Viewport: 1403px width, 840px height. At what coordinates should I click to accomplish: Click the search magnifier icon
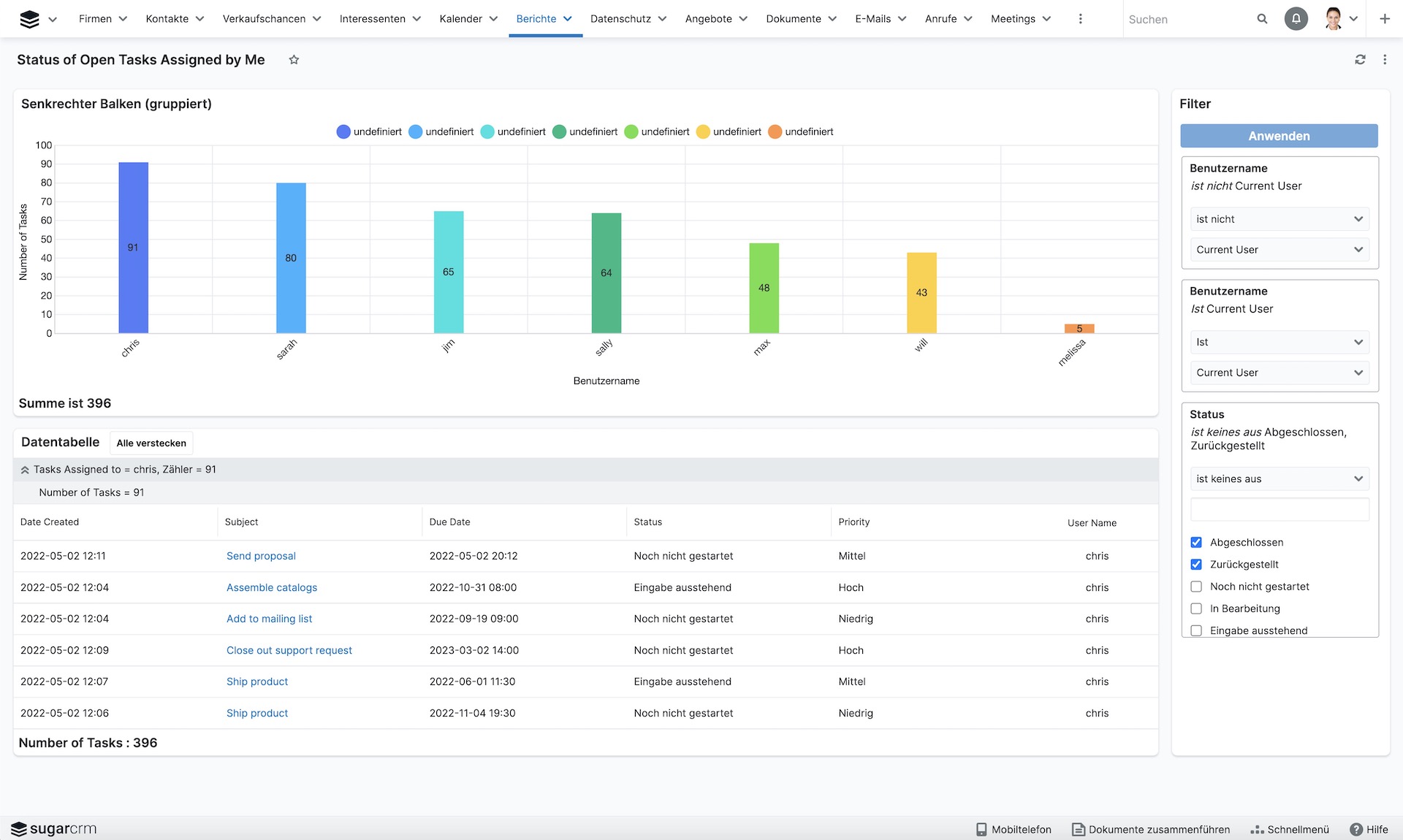[1262, 19]
